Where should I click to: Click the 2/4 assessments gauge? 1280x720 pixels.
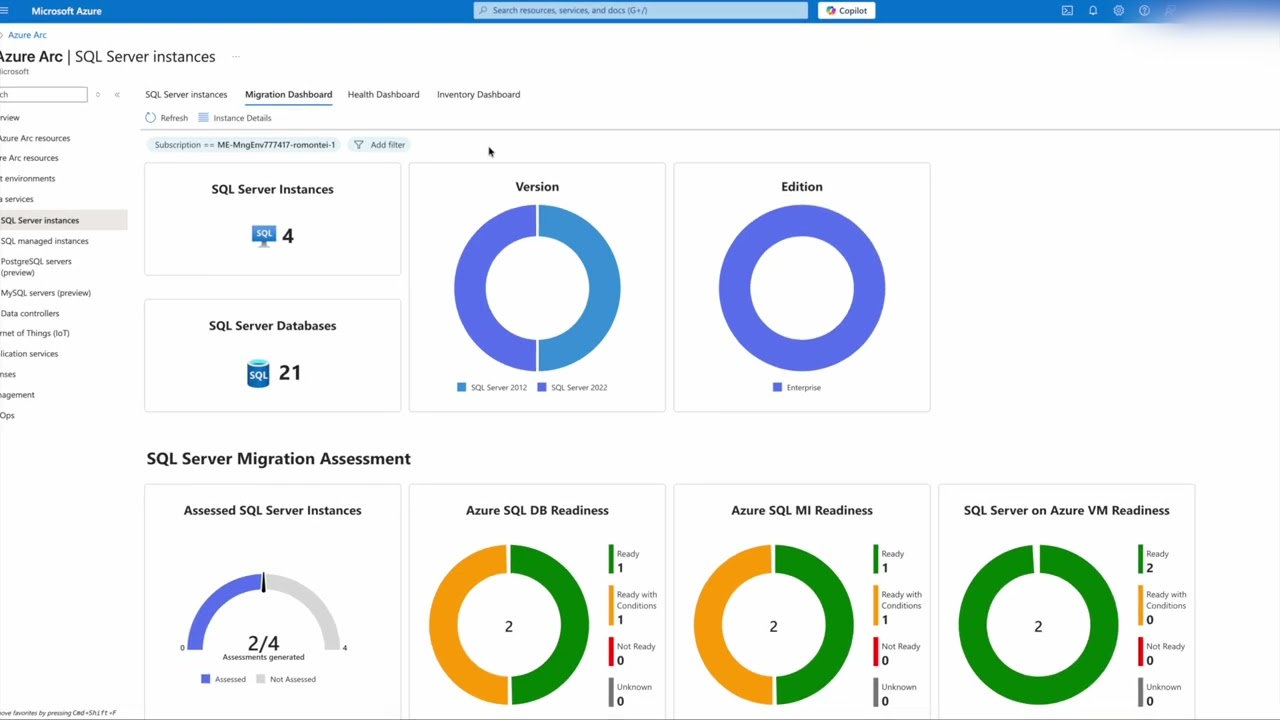pos(263,615)
